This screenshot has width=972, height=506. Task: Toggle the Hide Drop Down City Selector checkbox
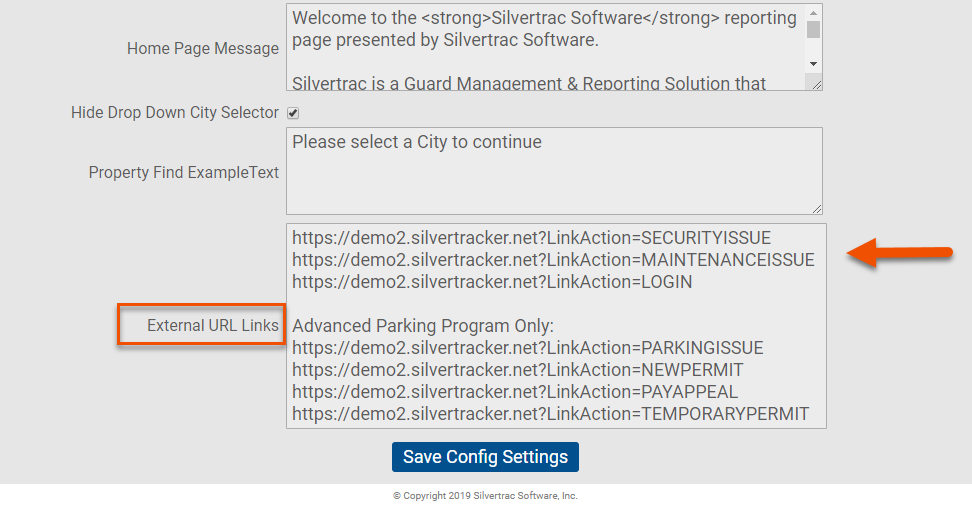click(293, 113)
